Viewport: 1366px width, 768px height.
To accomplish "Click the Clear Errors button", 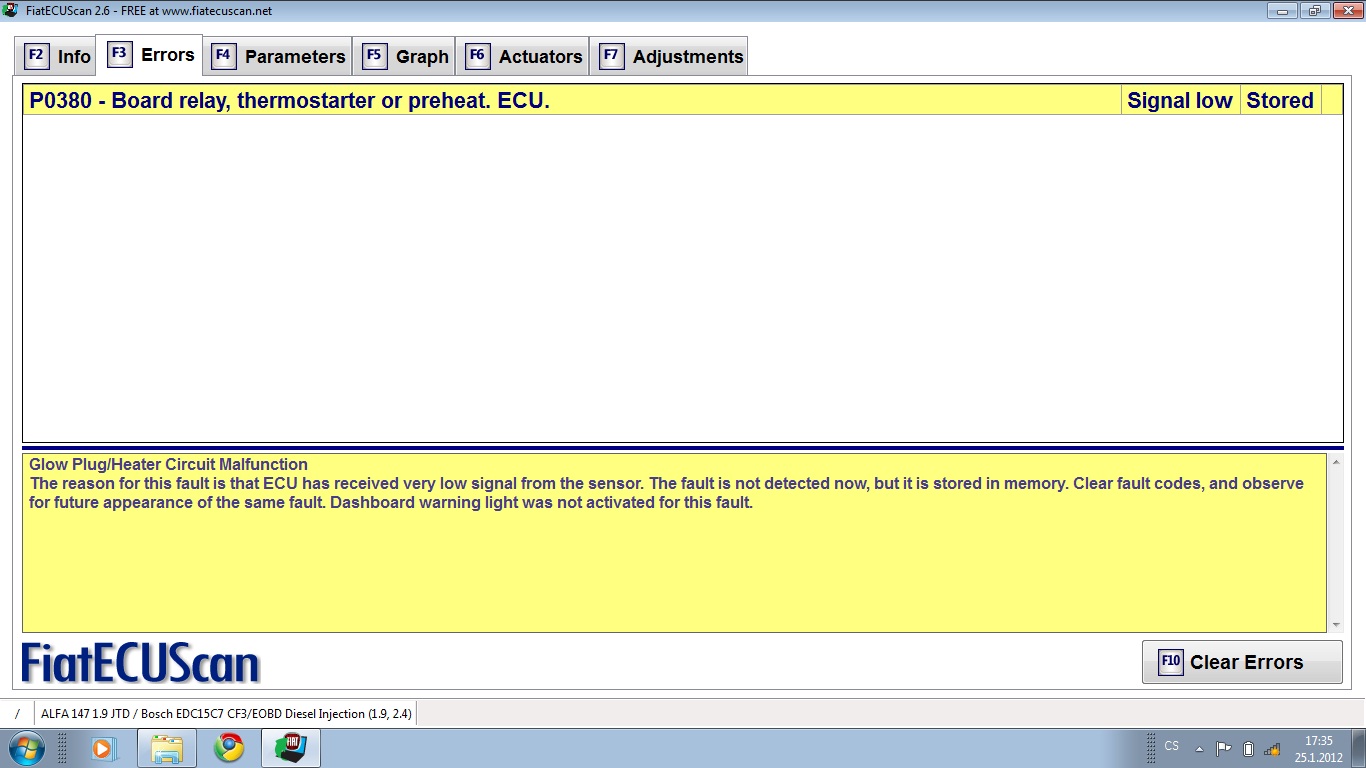I will click(x=1242, y=662).
